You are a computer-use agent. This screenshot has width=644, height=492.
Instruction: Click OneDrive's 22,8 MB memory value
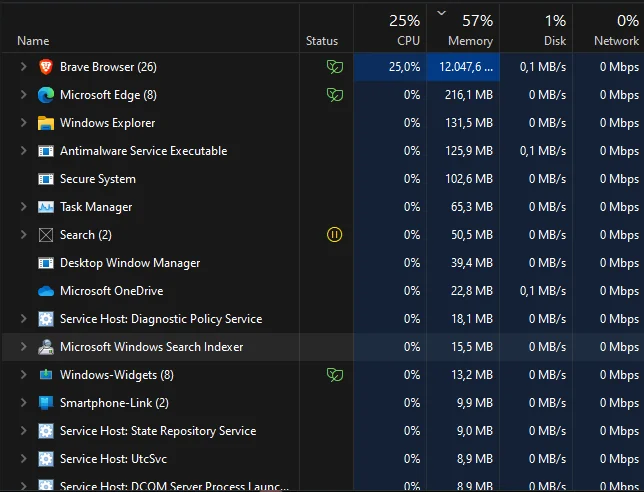click(472, 291)
